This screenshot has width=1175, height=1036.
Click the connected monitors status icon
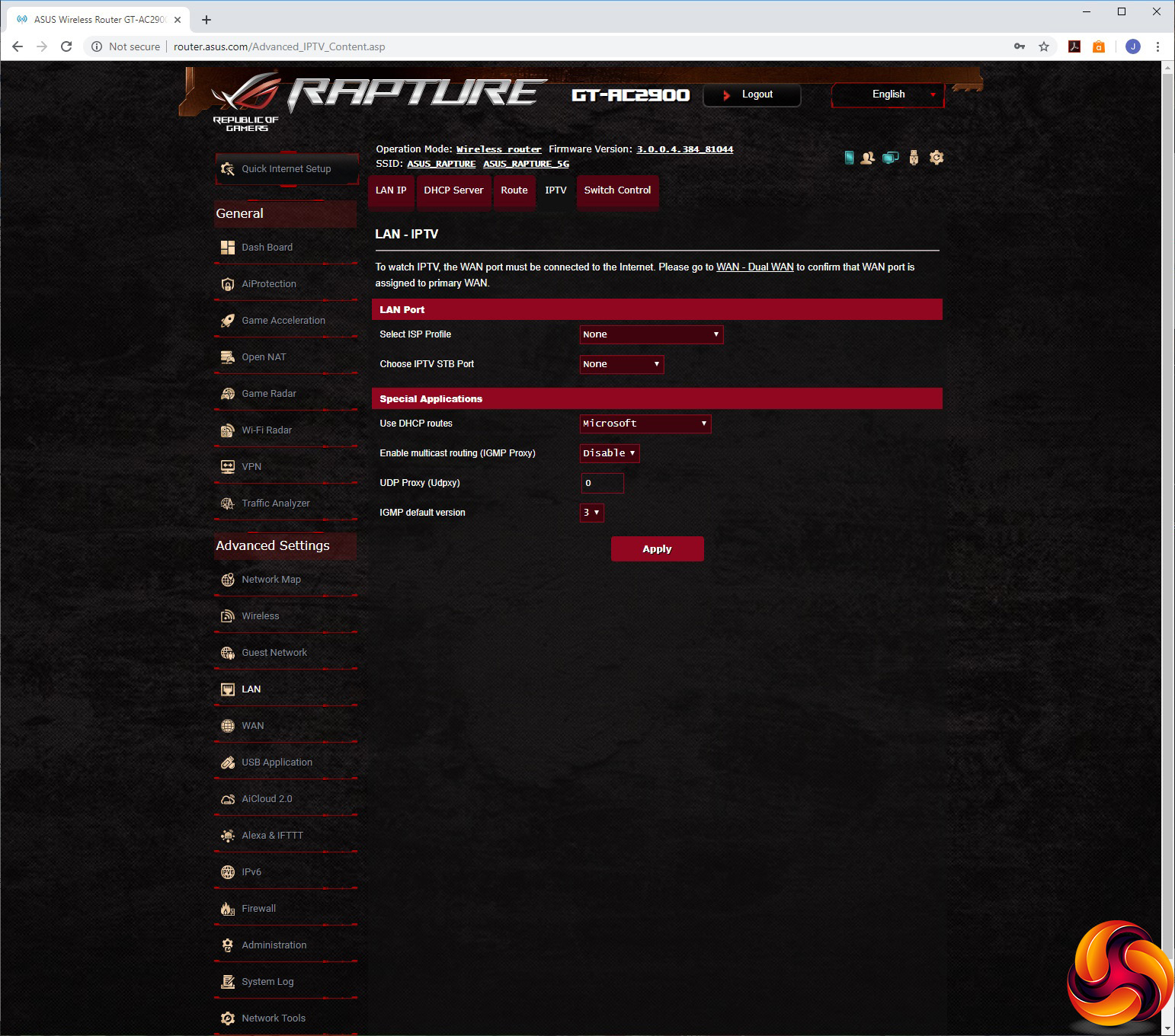890,158
